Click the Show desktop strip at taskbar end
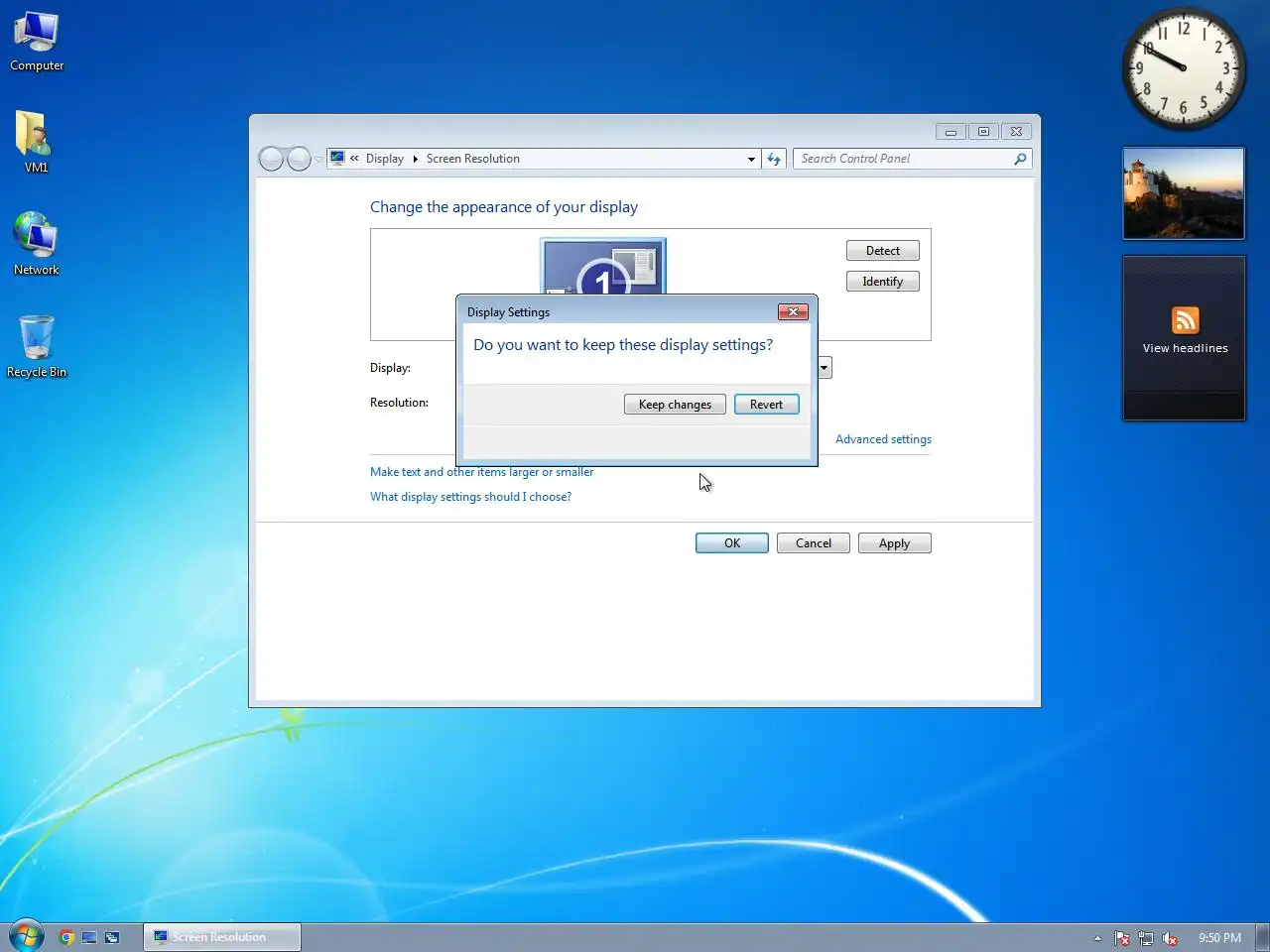 (x=1262, y=937)
